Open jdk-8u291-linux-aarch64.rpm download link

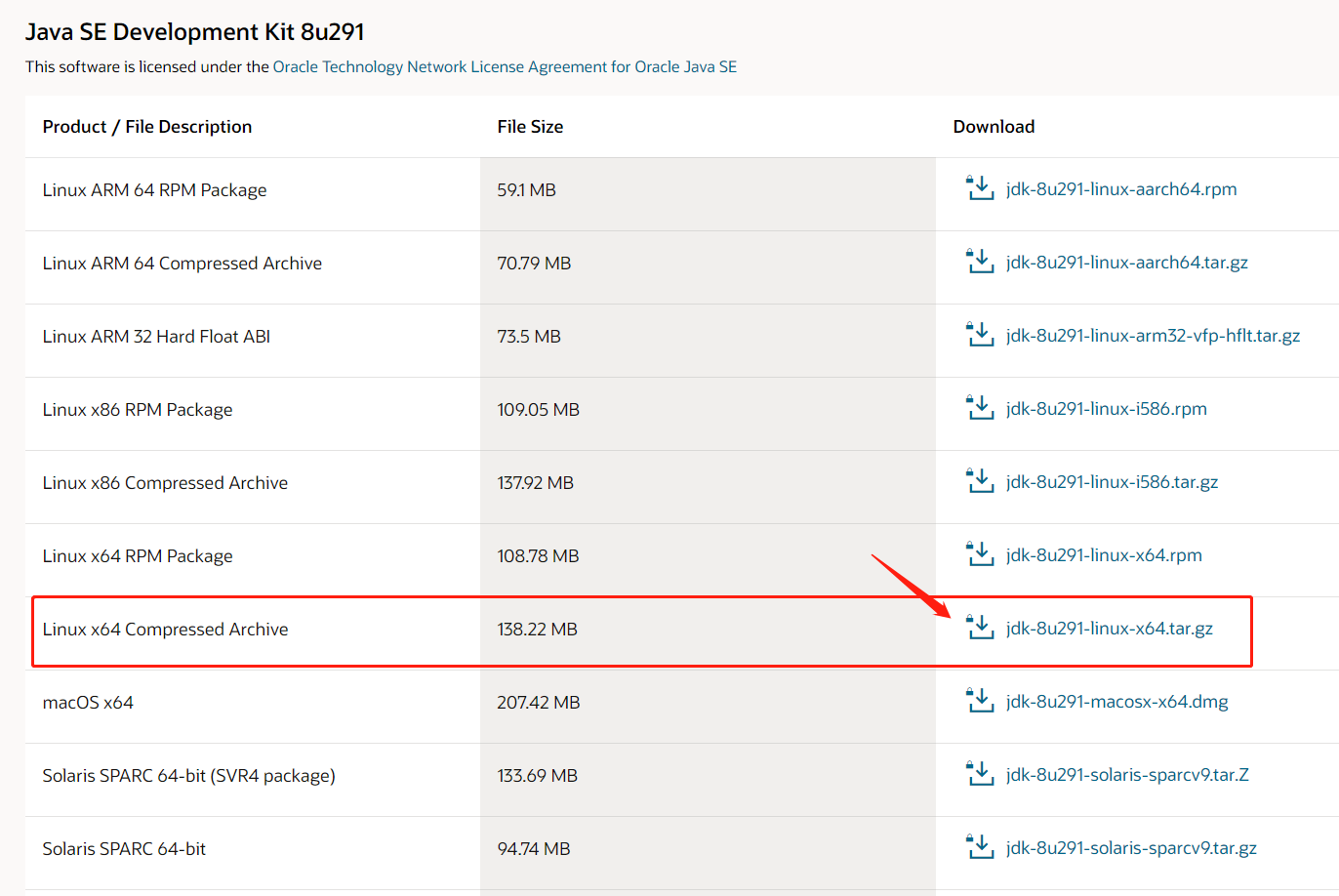coord(1121,189)
